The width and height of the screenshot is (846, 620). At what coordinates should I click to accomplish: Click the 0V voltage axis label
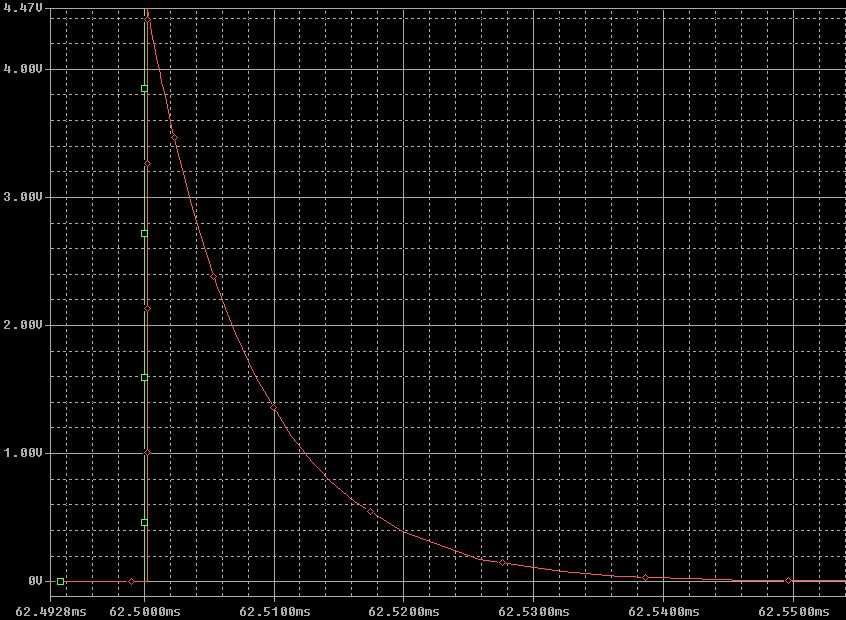coord(35,581)
